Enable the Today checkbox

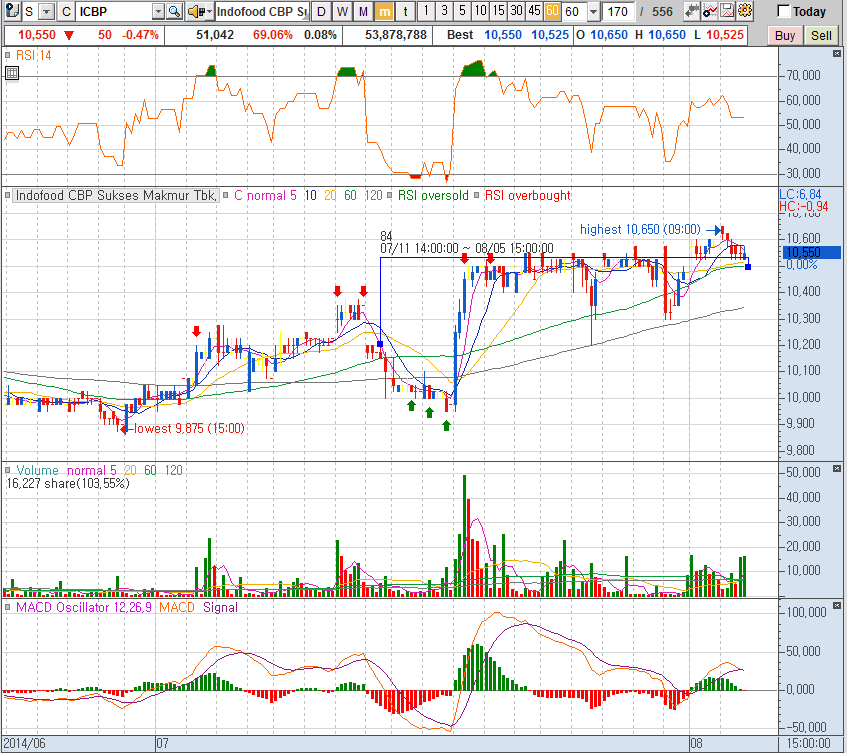tap(784, 12)
